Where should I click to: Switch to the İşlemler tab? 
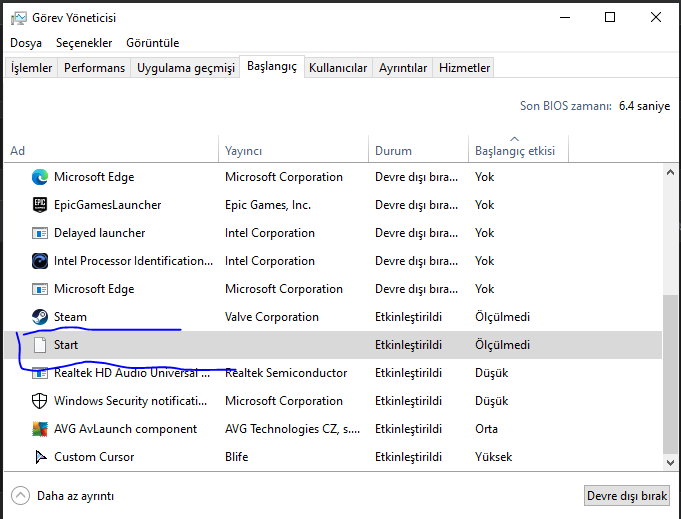31,68
